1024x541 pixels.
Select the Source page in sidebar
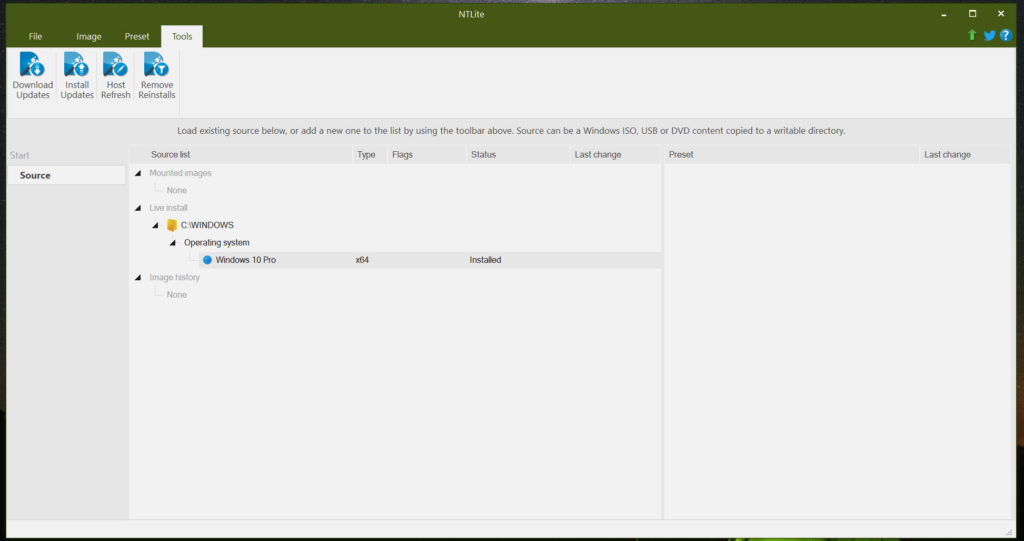[66, 175]
